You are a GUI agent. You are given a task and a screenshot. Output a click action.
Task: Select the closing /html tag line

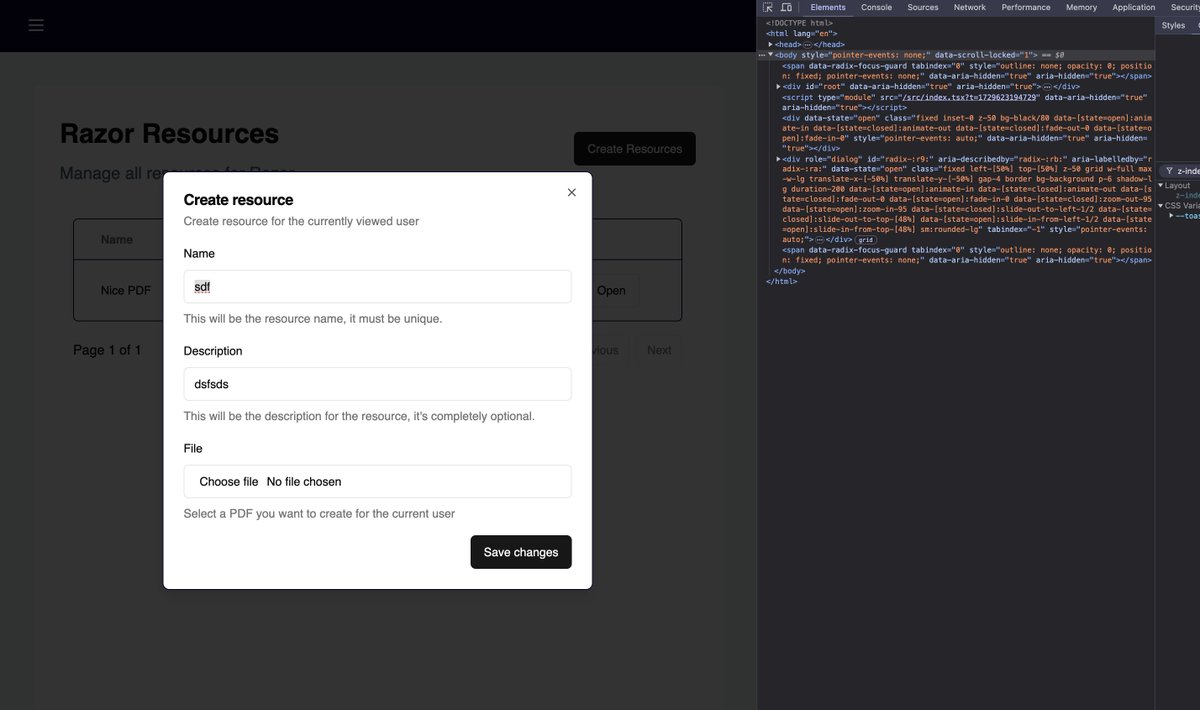click(782, 282)
